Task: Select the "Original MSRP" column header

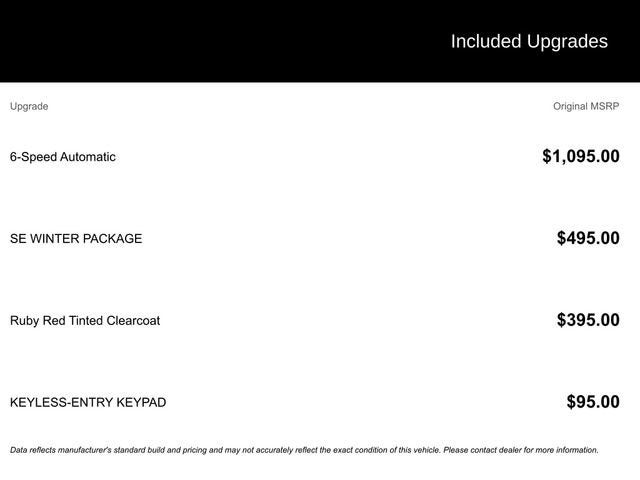Action: (x=586, y=106)
